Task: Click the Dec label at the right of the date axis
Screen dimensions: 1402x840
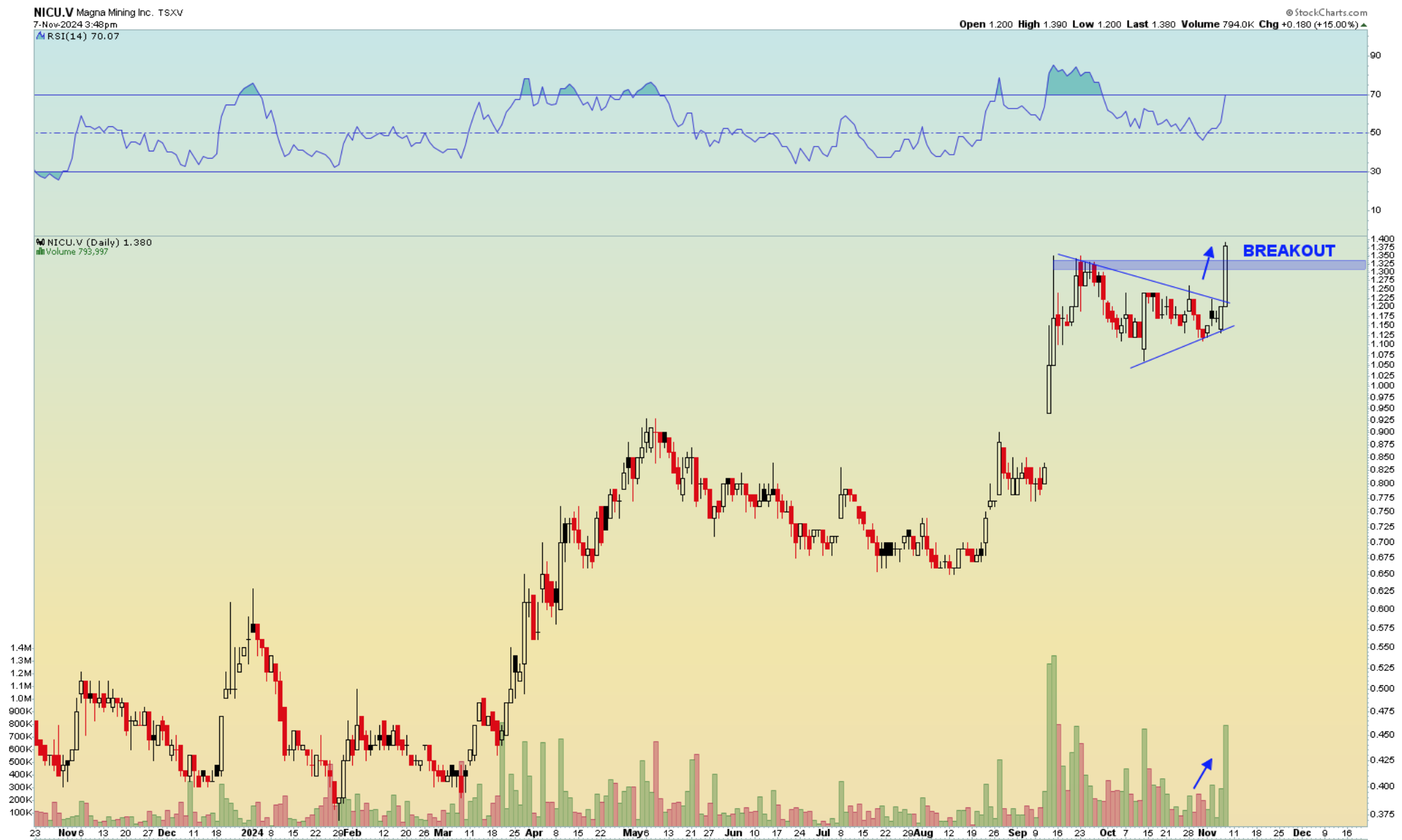Action: click(x=1302, y=833)
